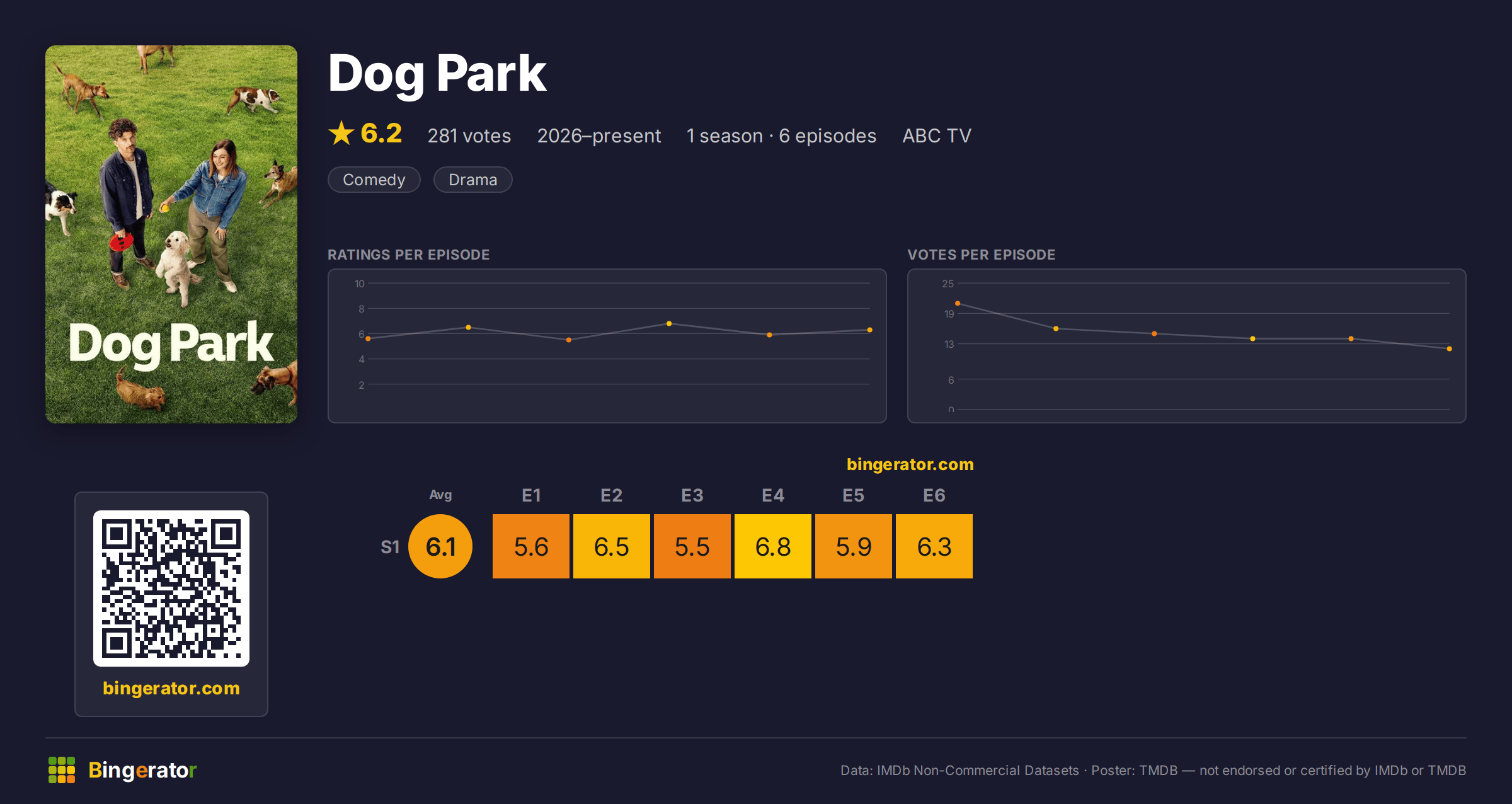This screenshot has width=1512, height=804.
Task: Click the highest point on ratings chart
Action: 669,324
